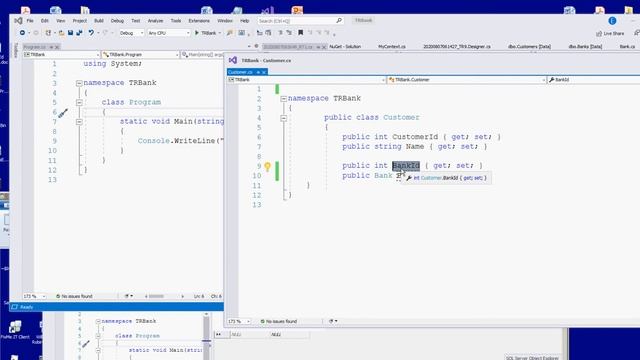Image resolution: width=640 pixels, height=360 pixels.
Task: Switch to the Bank.cs tab
Action: pos(627,47)
